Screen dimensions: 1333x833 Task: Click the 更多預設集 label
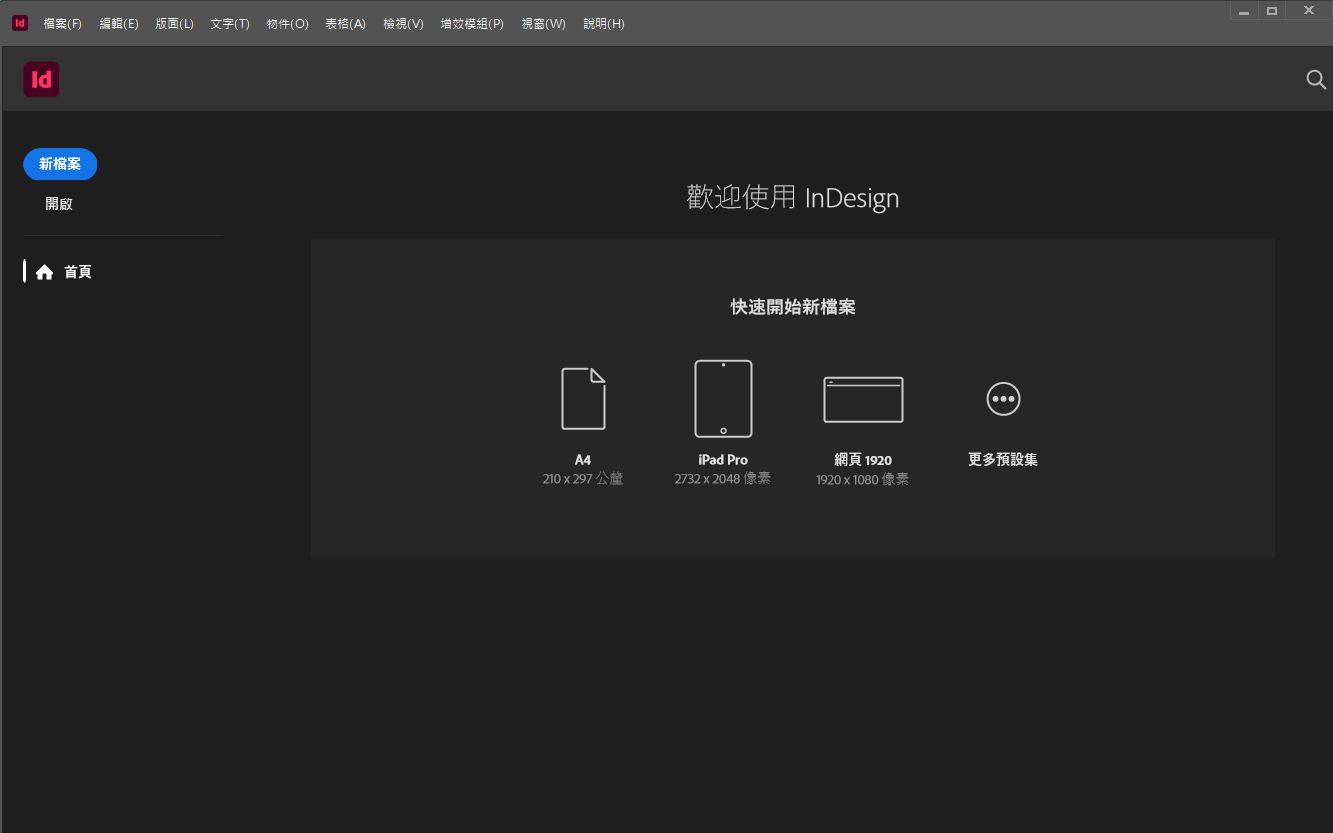click(x=1003, y=460)
